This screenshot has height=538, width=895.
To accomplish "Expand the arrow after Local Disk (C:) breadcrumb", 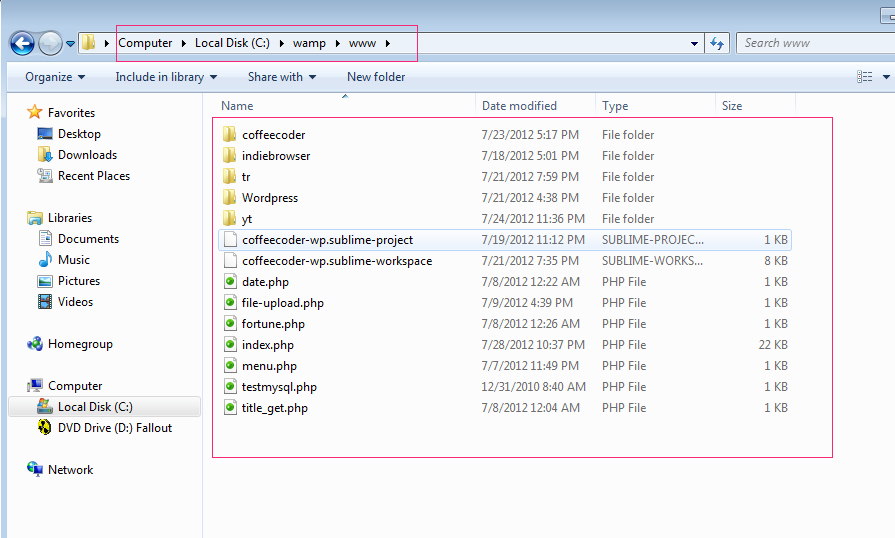I will [x=281, y=43].
